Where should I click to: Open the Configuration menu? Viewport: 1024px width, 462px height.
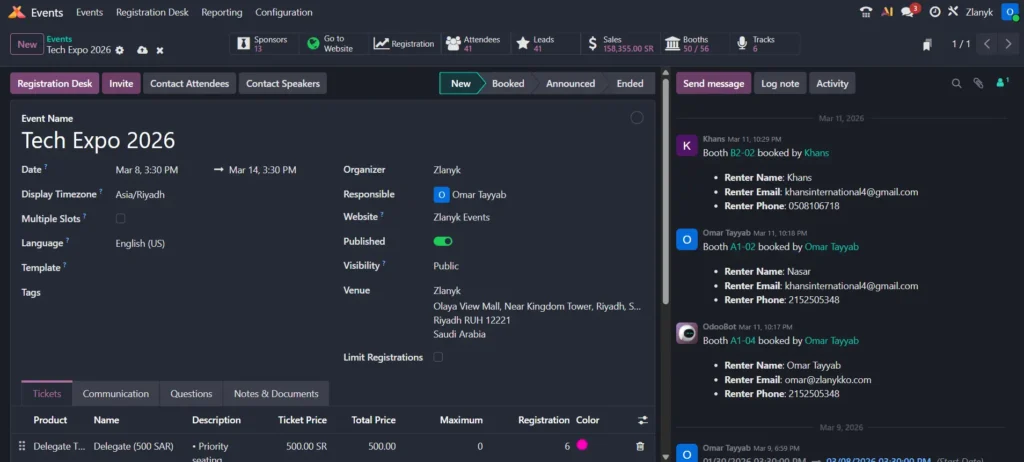[x=283, y=12]
